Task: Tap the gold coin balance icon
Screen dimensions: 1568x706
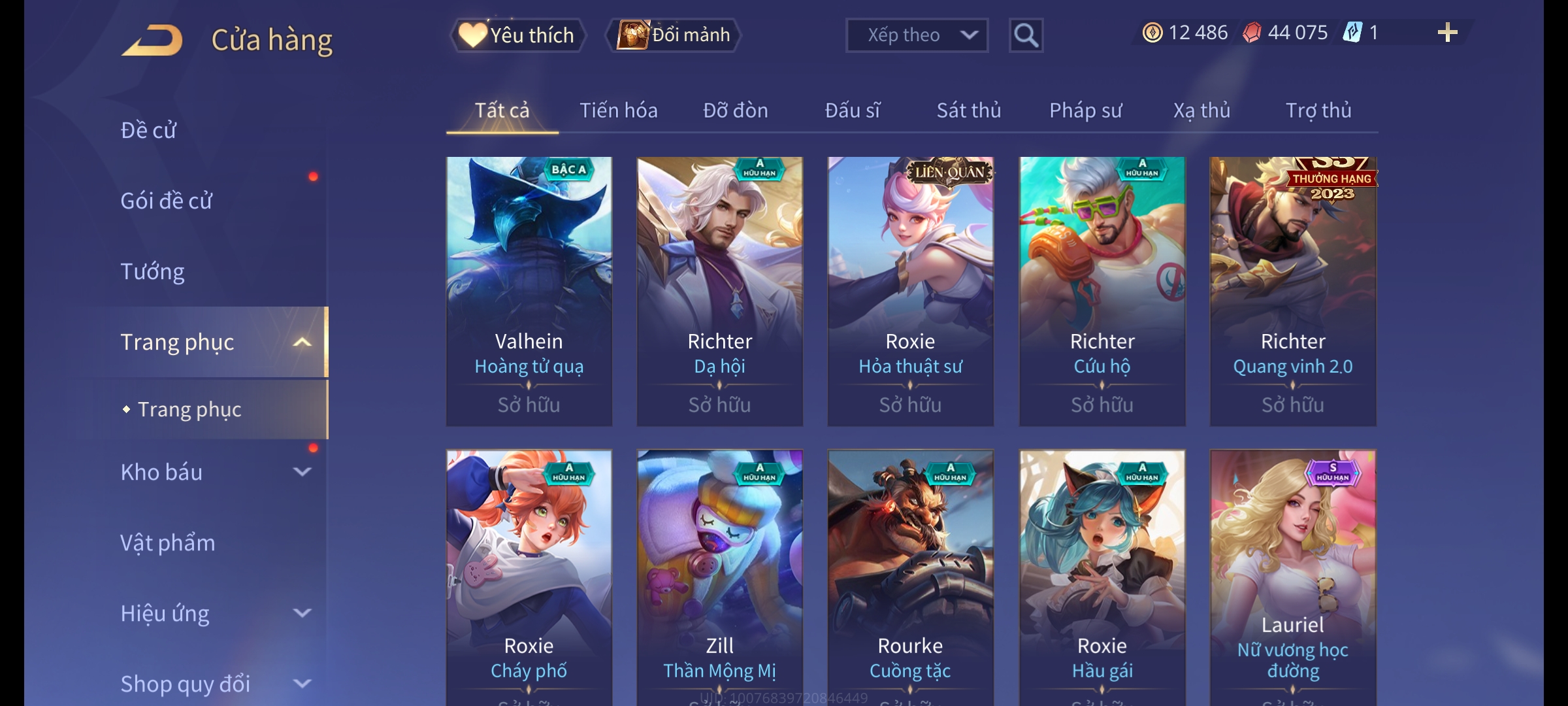Action: pos(1152,33)
